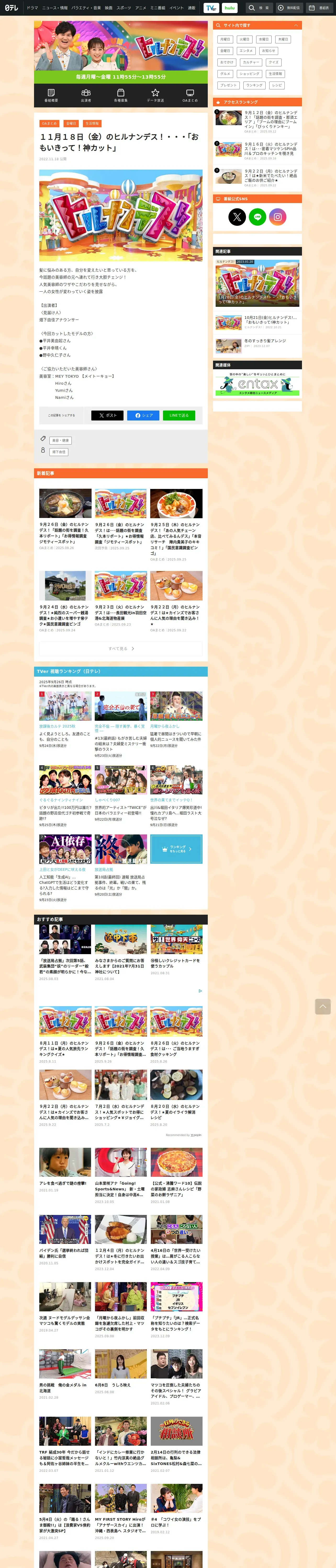336x1568 pixels.
Task: Open 映画 in top navigation
Action: [x=109, y=8]
